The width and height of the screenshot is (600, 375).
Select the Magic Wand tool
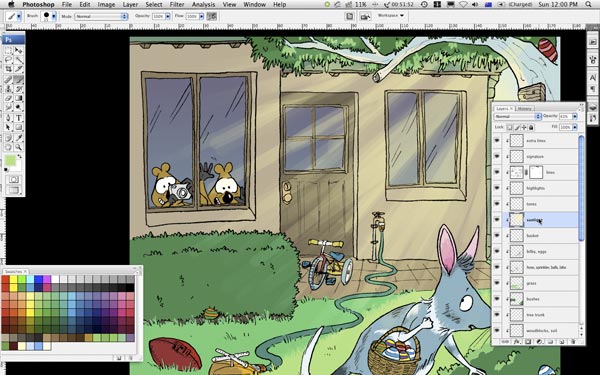[x=18, y=60]
